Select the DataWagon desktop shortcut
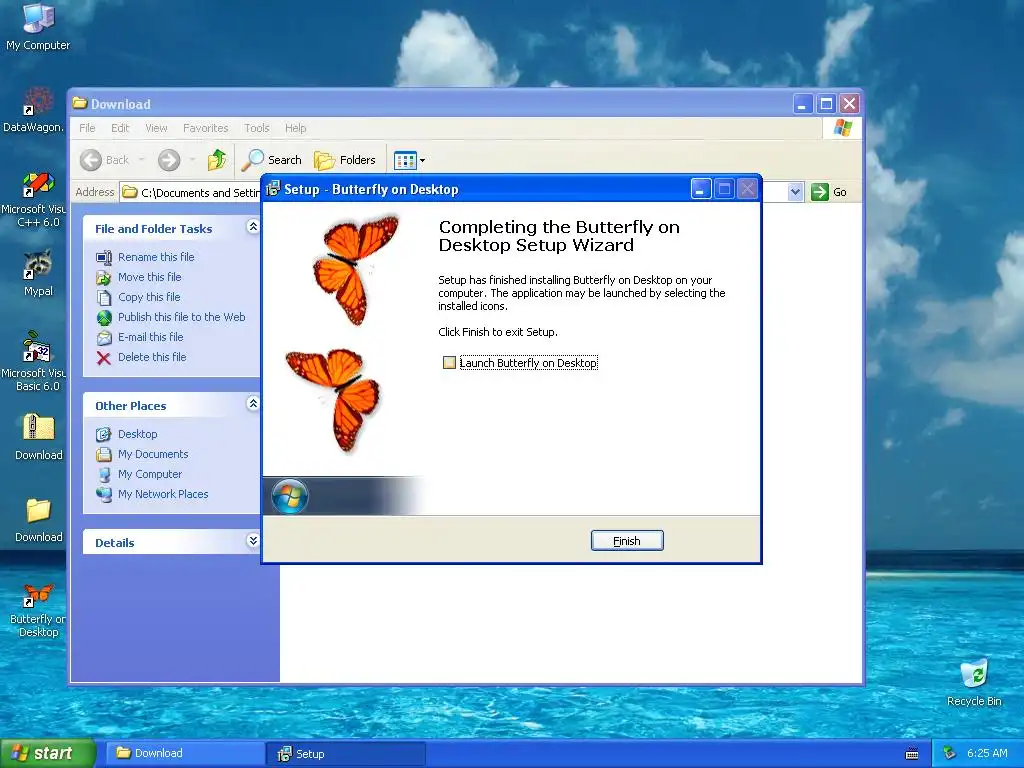 click(34, 110)
